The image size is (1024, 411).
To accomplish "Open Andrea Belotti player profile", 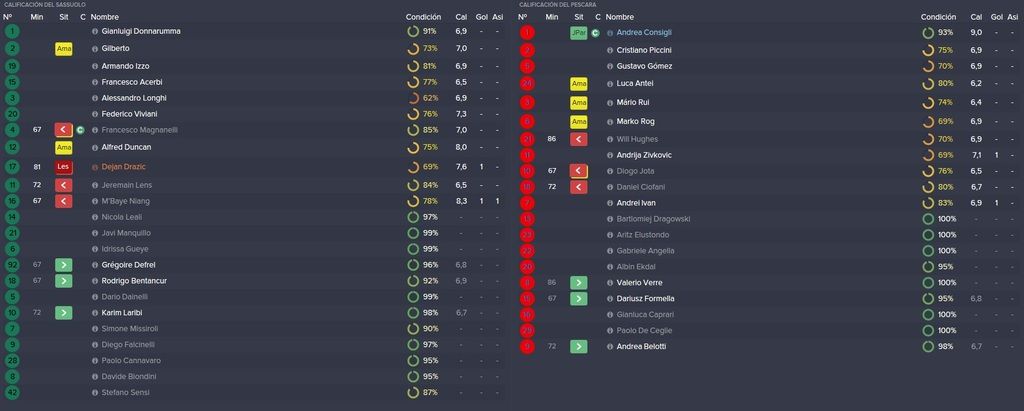I will coord(641,347).
